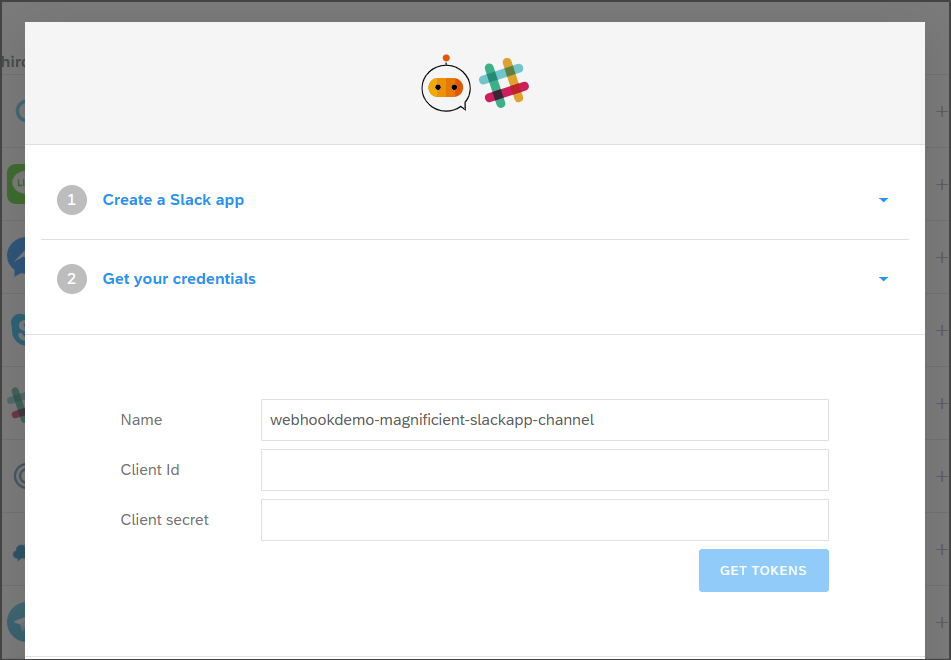Click the Slack hashtag logo in header

[503, 83]
